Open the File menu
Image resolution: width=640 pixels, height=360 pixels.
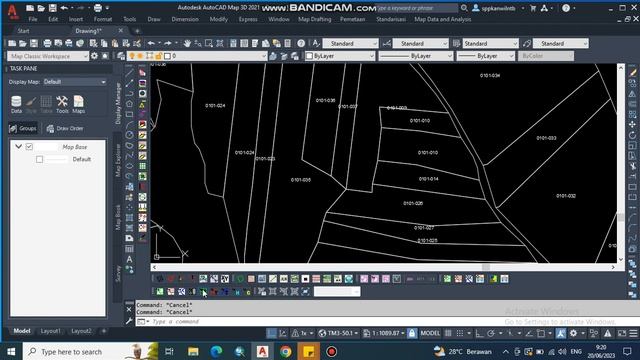tap(33, 19)
